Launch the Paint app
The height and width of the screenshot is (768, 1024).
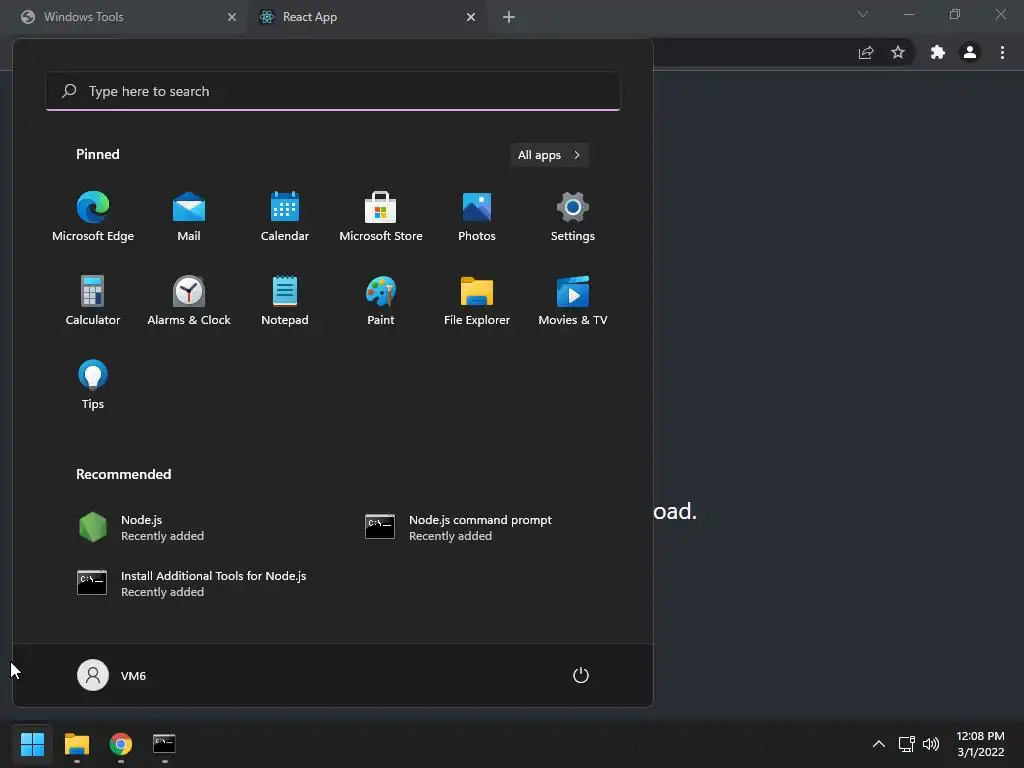click(x=381, y=301)
